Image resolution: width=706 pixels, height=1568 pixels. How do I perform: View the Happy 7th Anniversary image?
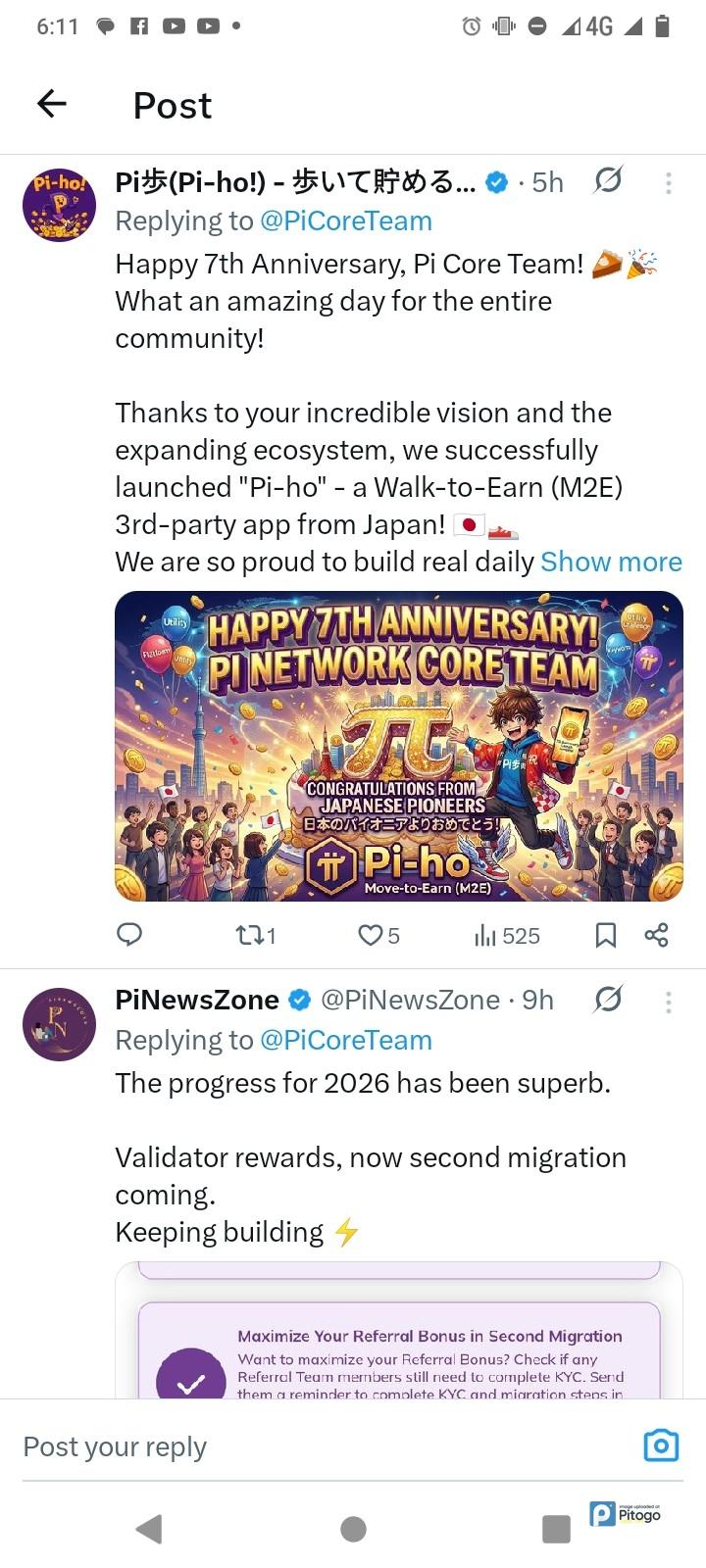pyautogui.click(x=398, y=746)
